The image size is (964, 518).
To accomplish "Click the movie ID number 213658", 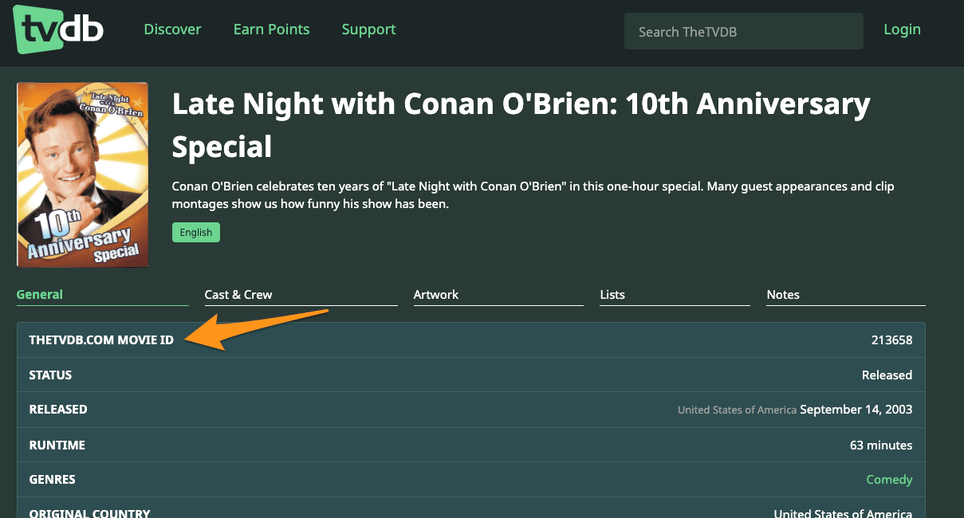I will click(x=891, y=340).
